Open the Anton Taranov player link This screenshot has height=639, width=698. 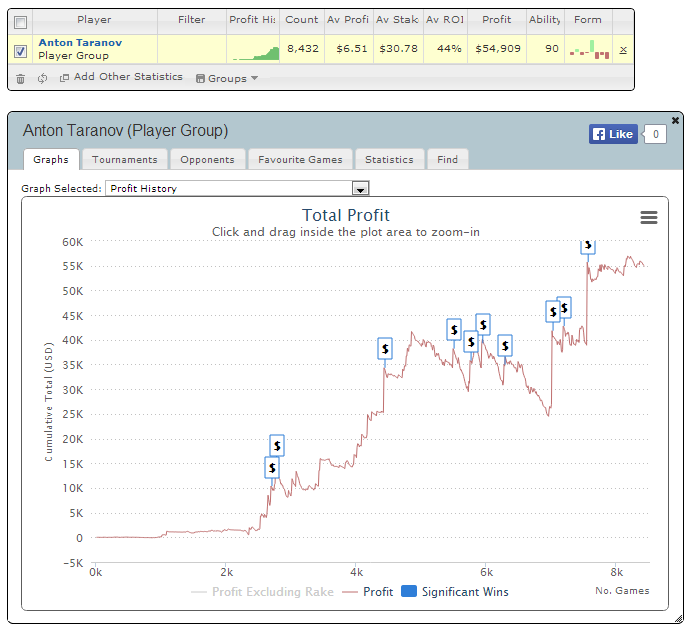pos(80,43)
